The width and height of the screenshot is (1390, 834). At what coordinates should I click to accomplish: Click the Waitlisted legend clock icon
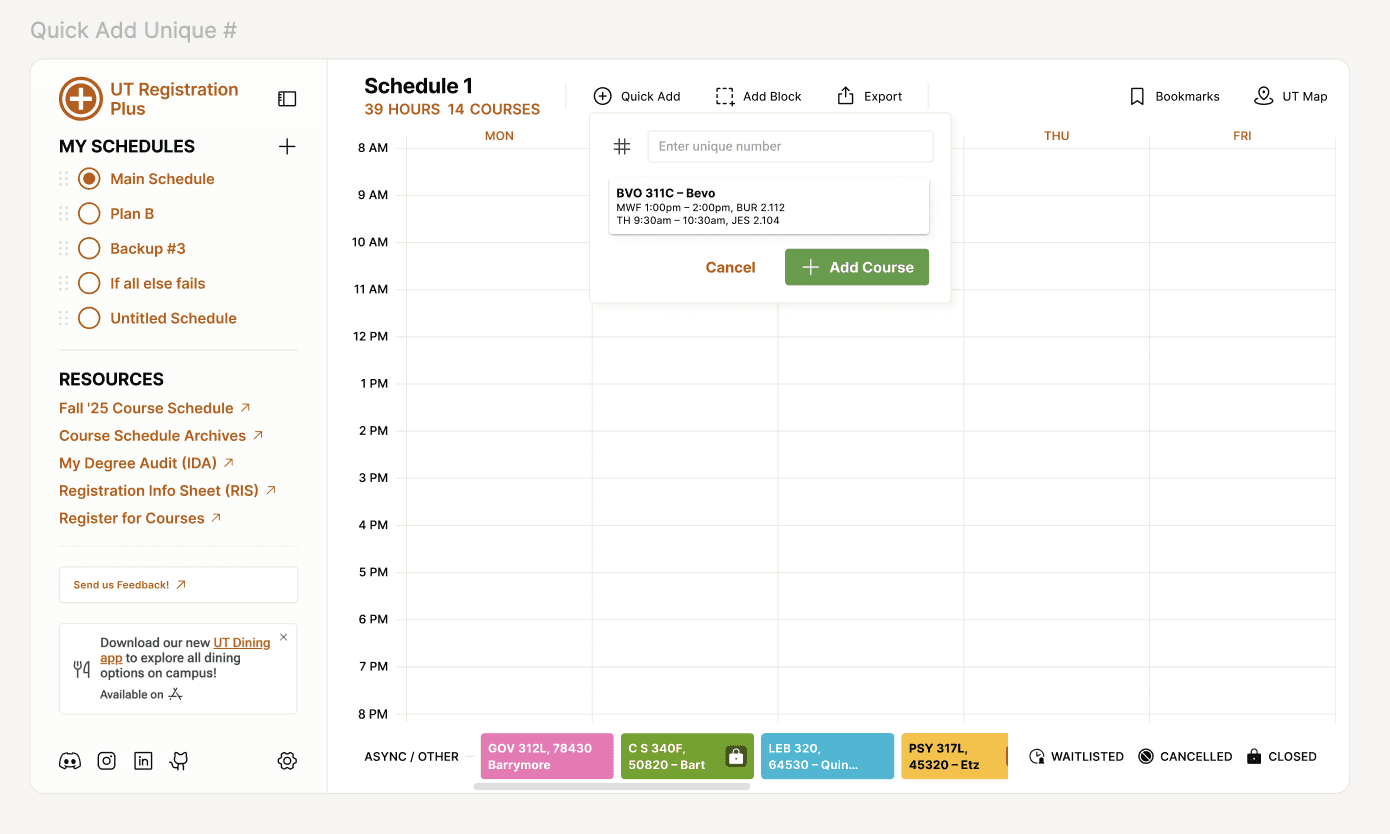pos(1037,757)
